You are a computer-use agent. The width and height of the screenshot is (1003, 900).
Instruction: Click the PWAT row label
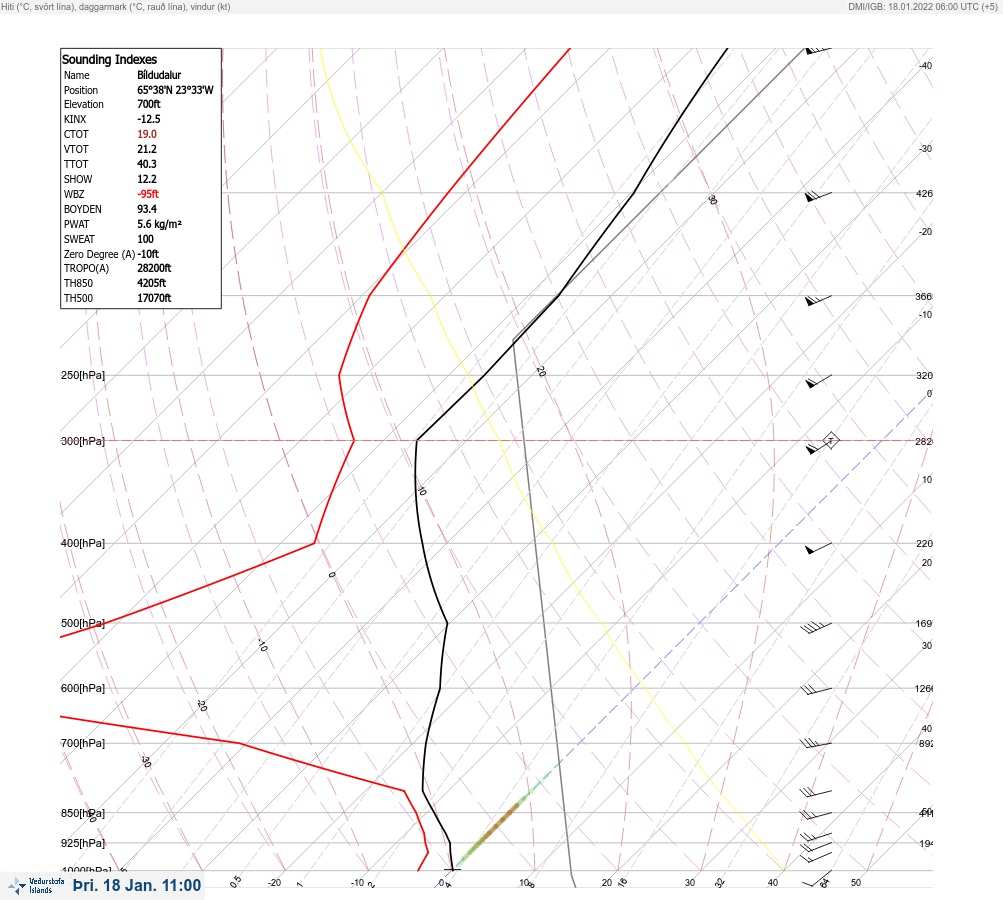coord(76,224)
